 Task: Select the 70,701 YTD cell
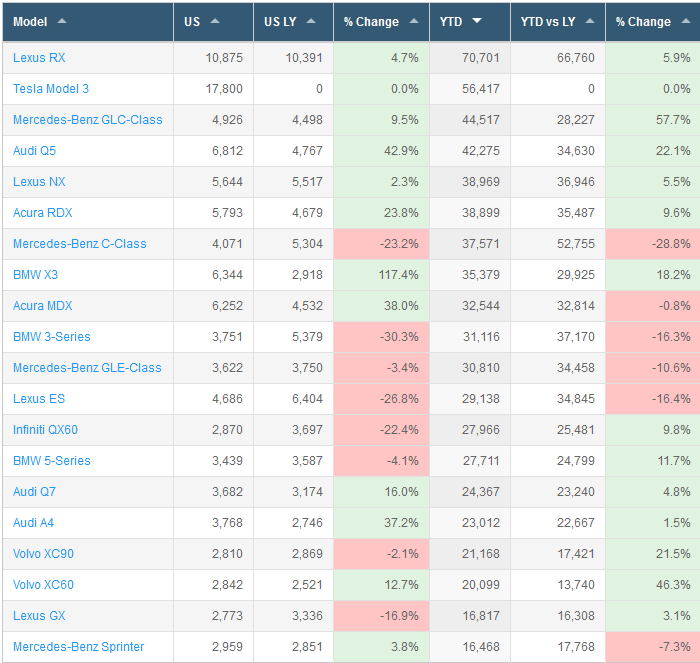pyautogui.click(x=470, y=58)
